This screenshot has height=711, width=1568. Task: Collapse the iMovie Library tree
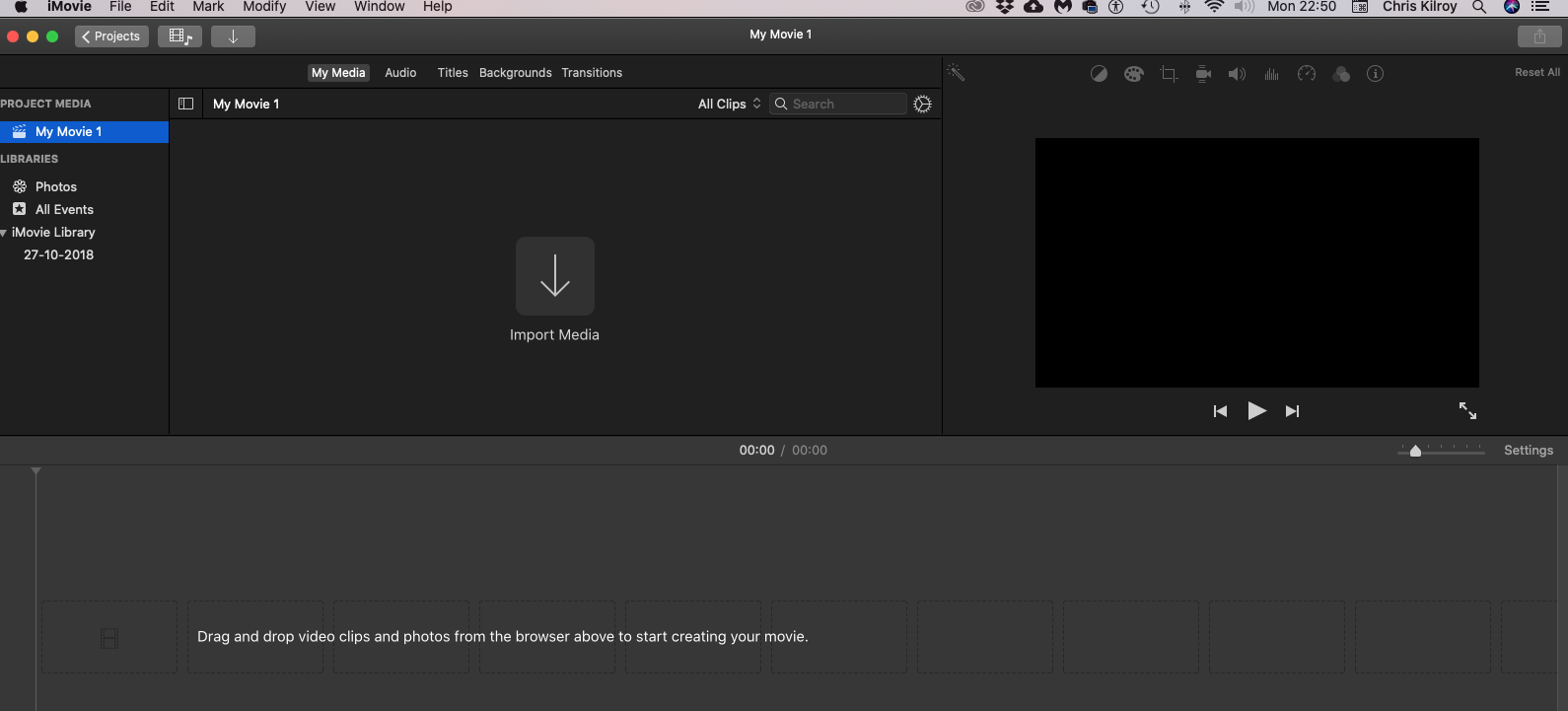4,233
